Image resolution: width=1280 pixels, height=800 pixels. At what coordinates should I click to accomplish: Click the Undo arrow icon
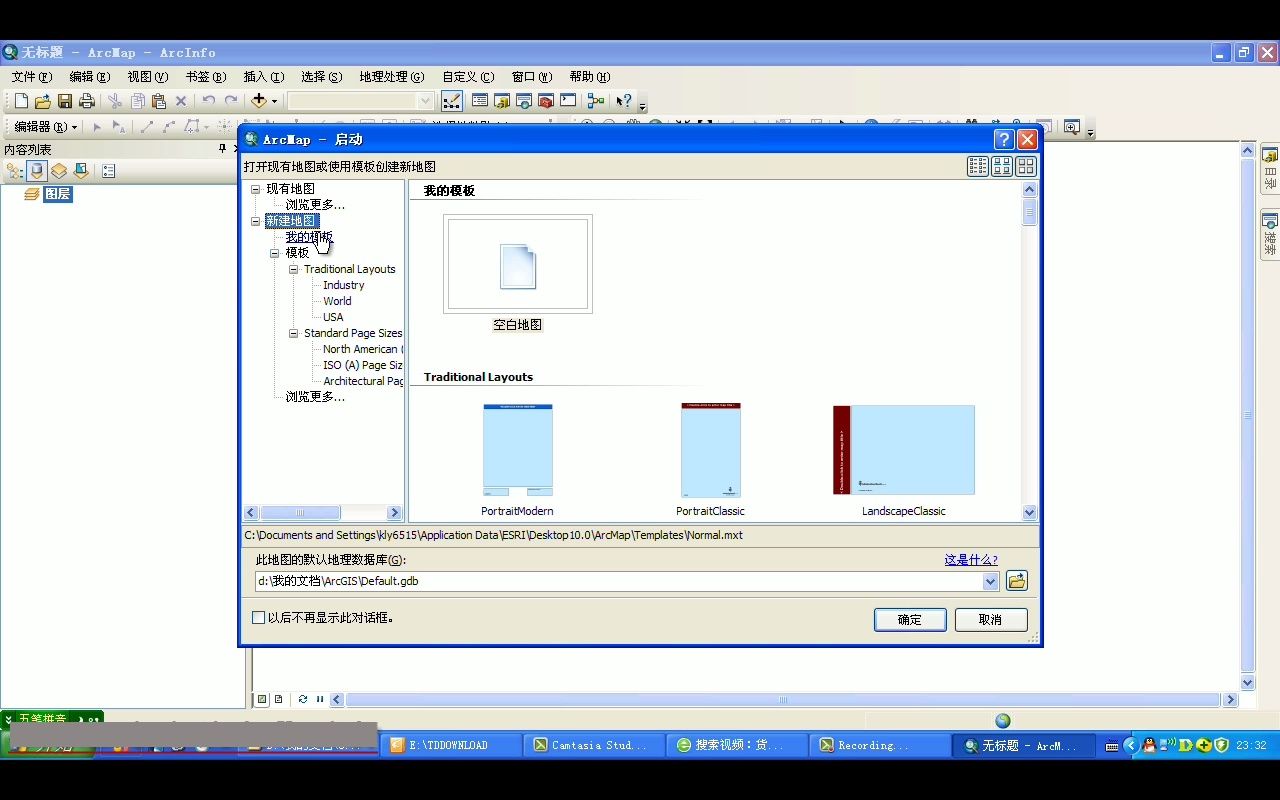pos(208,101)
